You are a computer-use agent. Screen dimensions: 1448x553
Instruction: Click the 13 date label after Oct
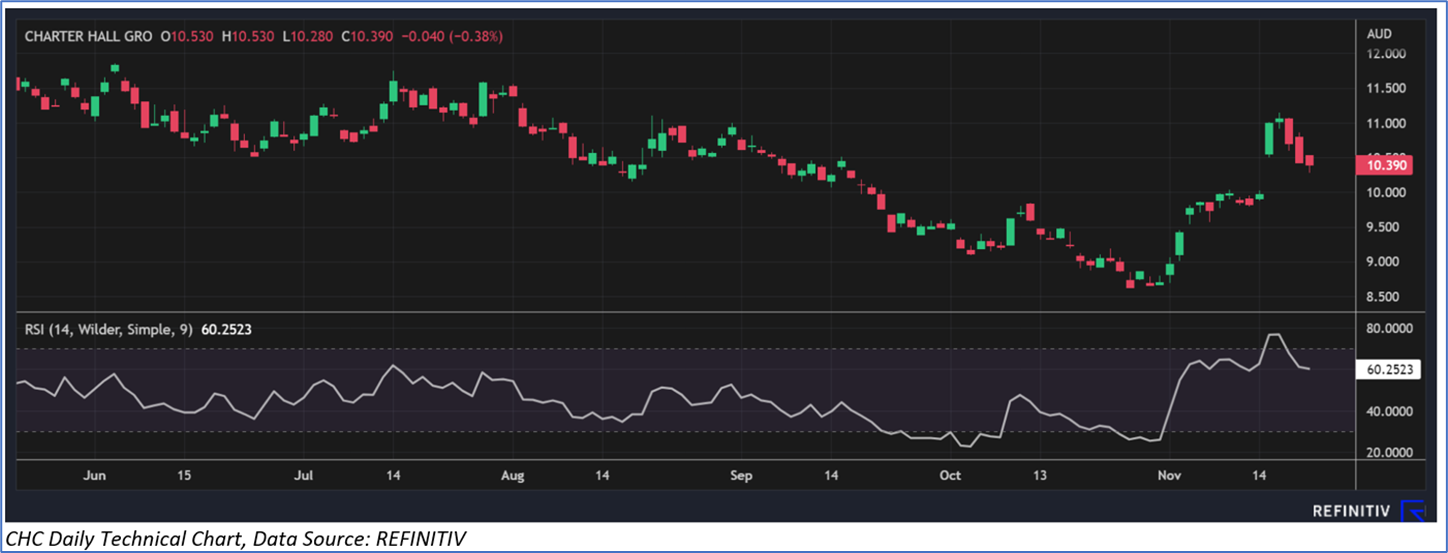(x=1042, y=476)
